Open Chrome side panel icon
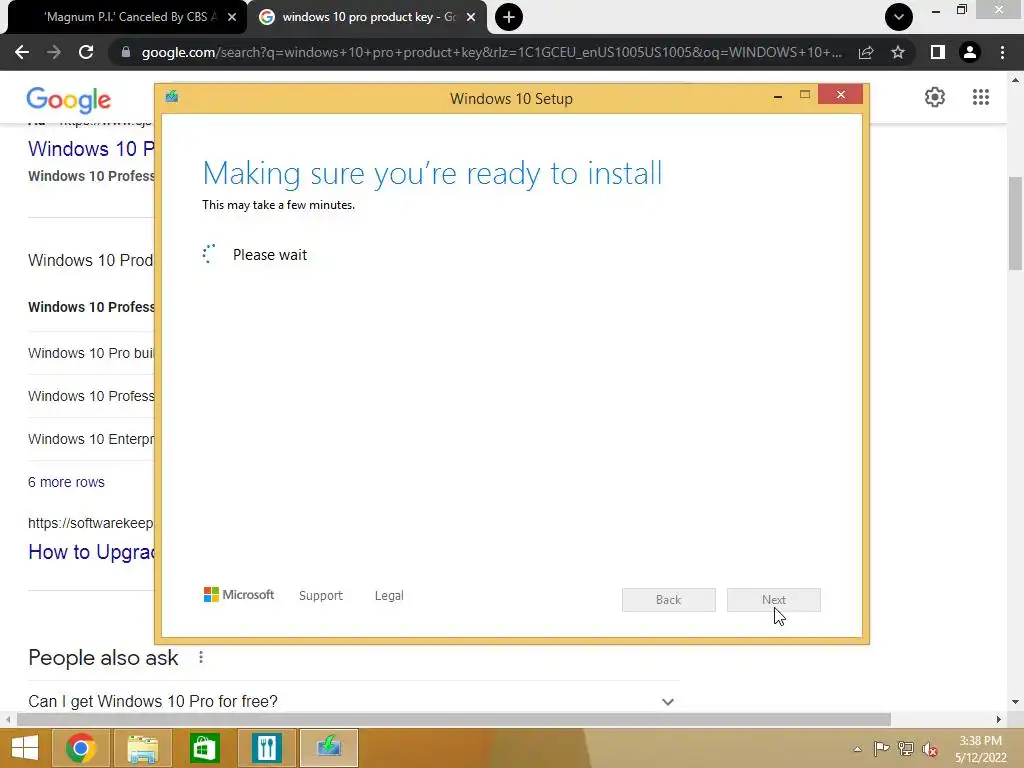 pos(938,52)
